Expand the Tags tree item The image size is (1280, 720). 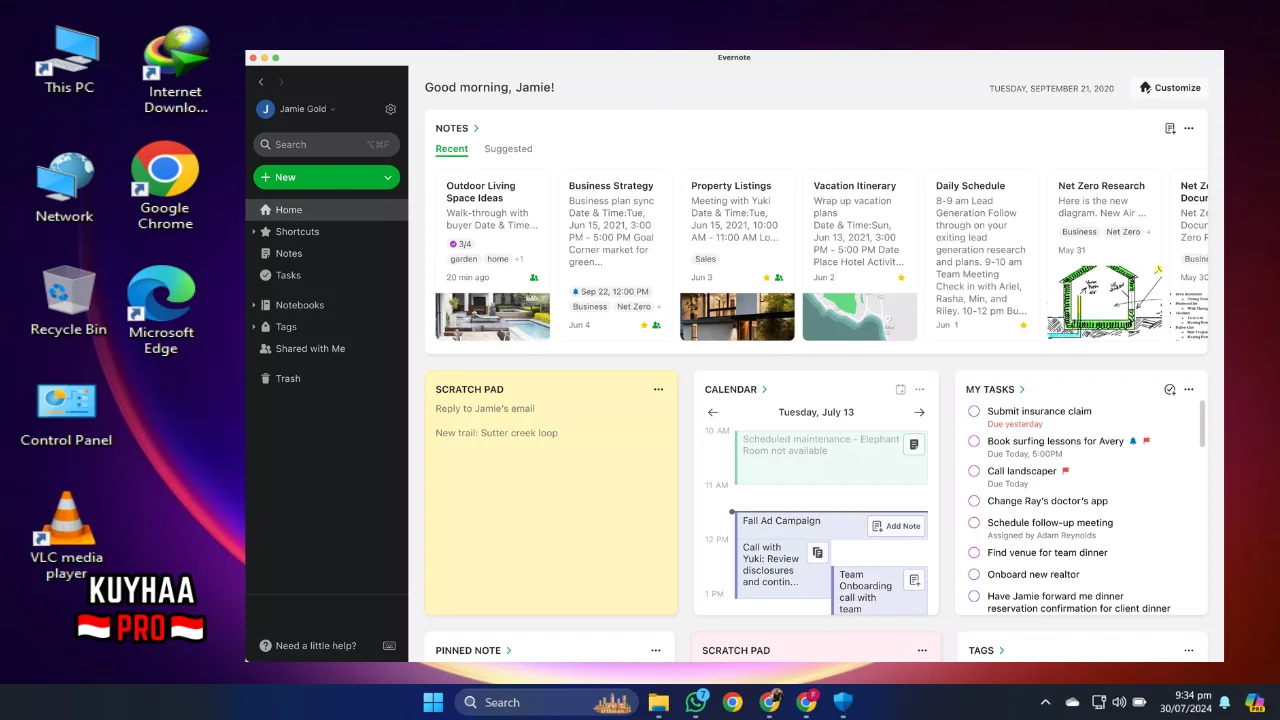click(x=254, y=327)
